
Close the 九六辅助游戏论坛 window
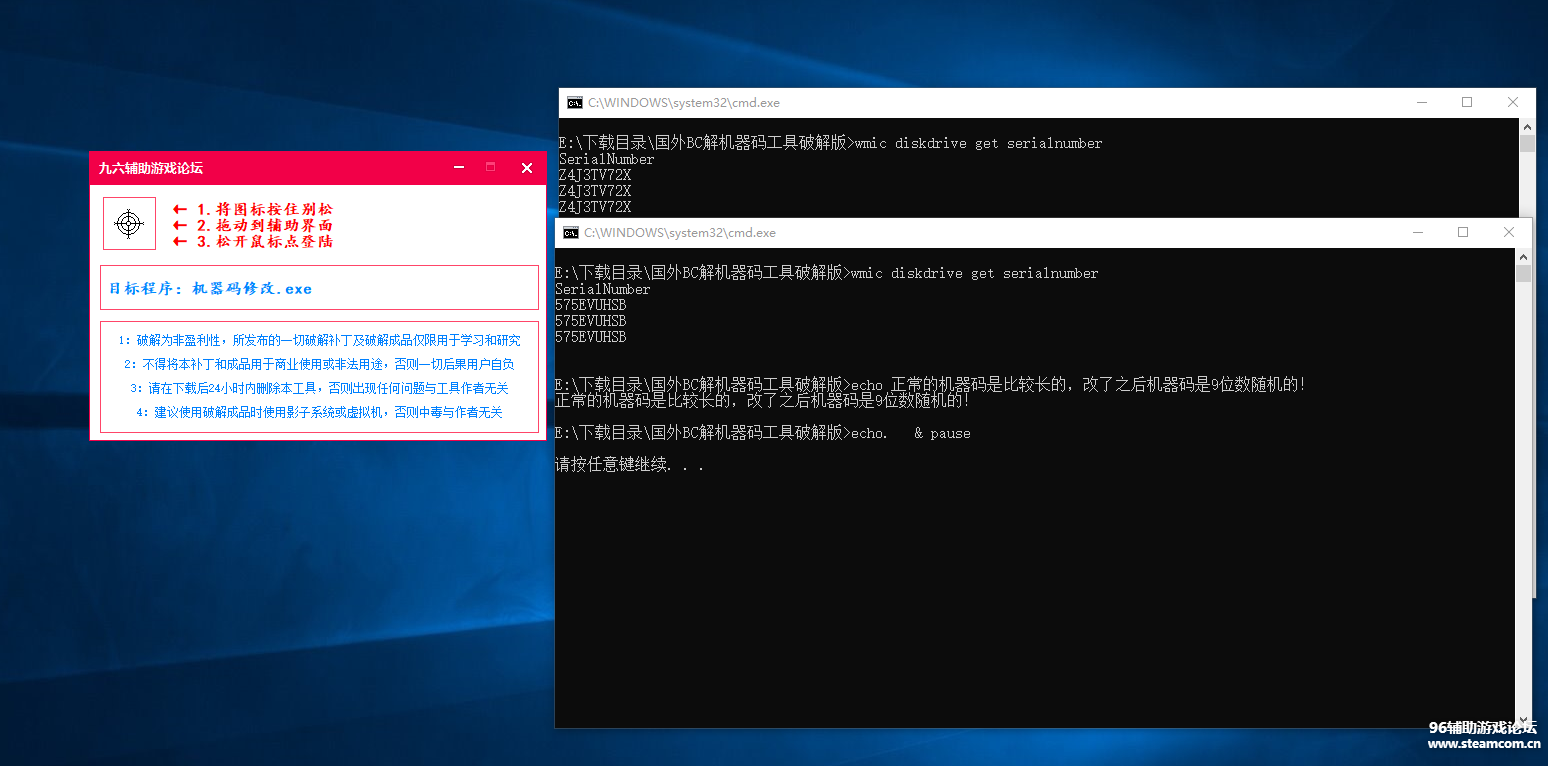[527, 168]
